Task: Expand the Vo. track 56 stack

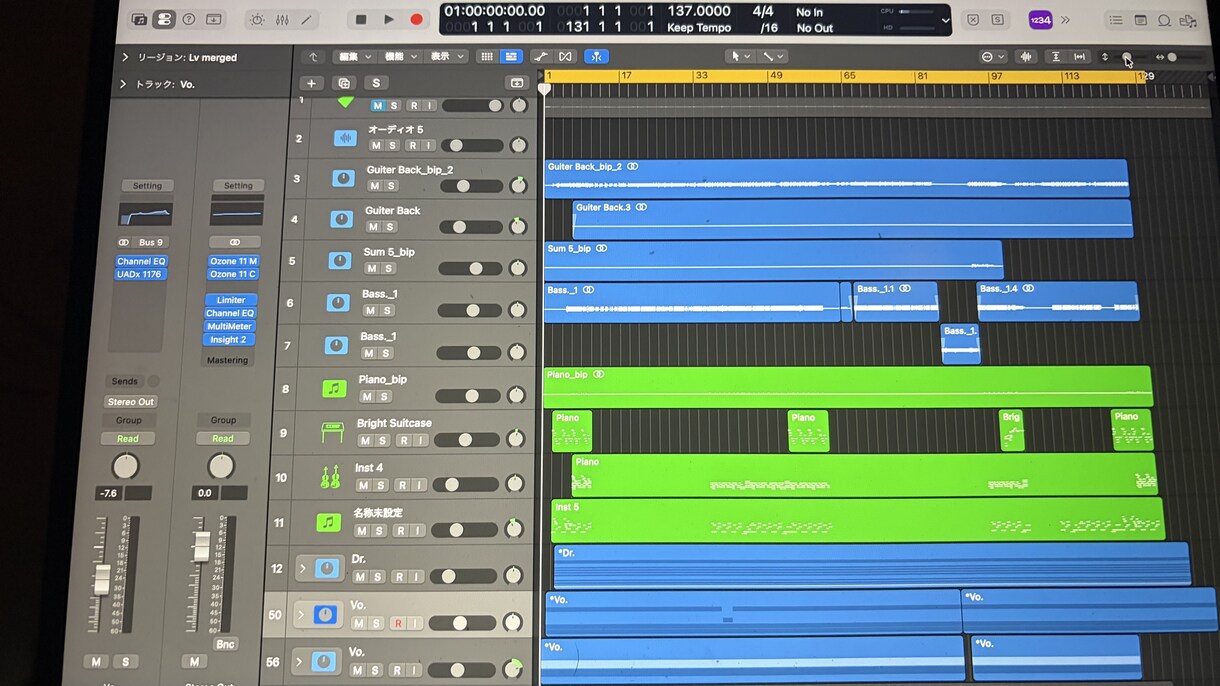Action: (298, 661)
